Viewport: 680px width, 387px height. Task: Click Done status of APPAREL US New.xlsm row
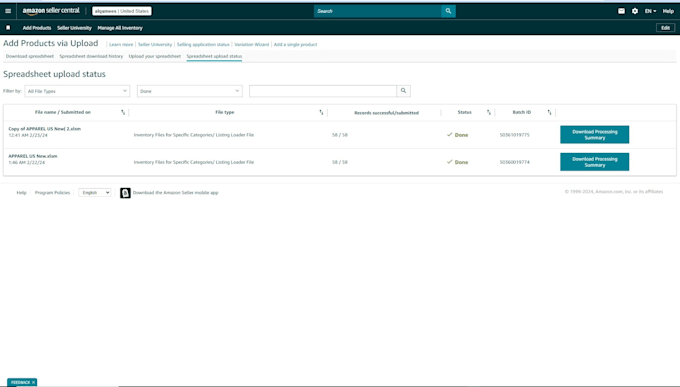(458, 162)
